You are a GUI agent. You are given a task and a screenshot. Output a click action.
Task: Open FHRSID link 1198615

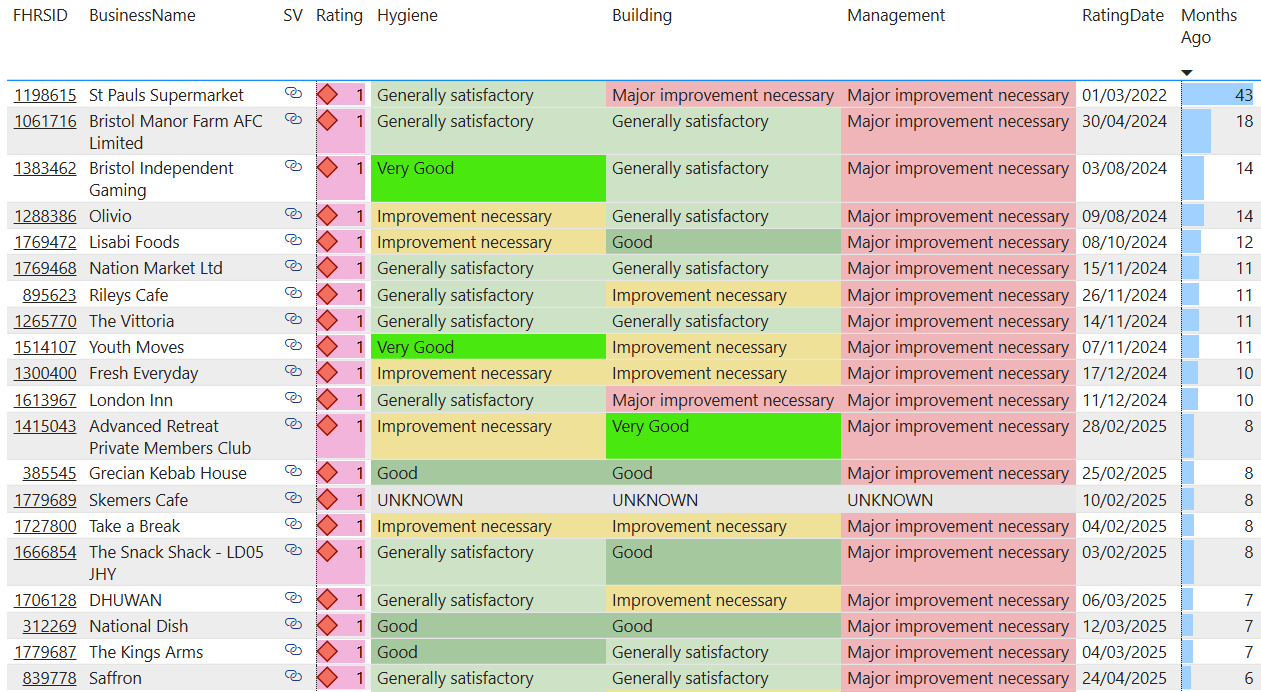click(45, 96)
